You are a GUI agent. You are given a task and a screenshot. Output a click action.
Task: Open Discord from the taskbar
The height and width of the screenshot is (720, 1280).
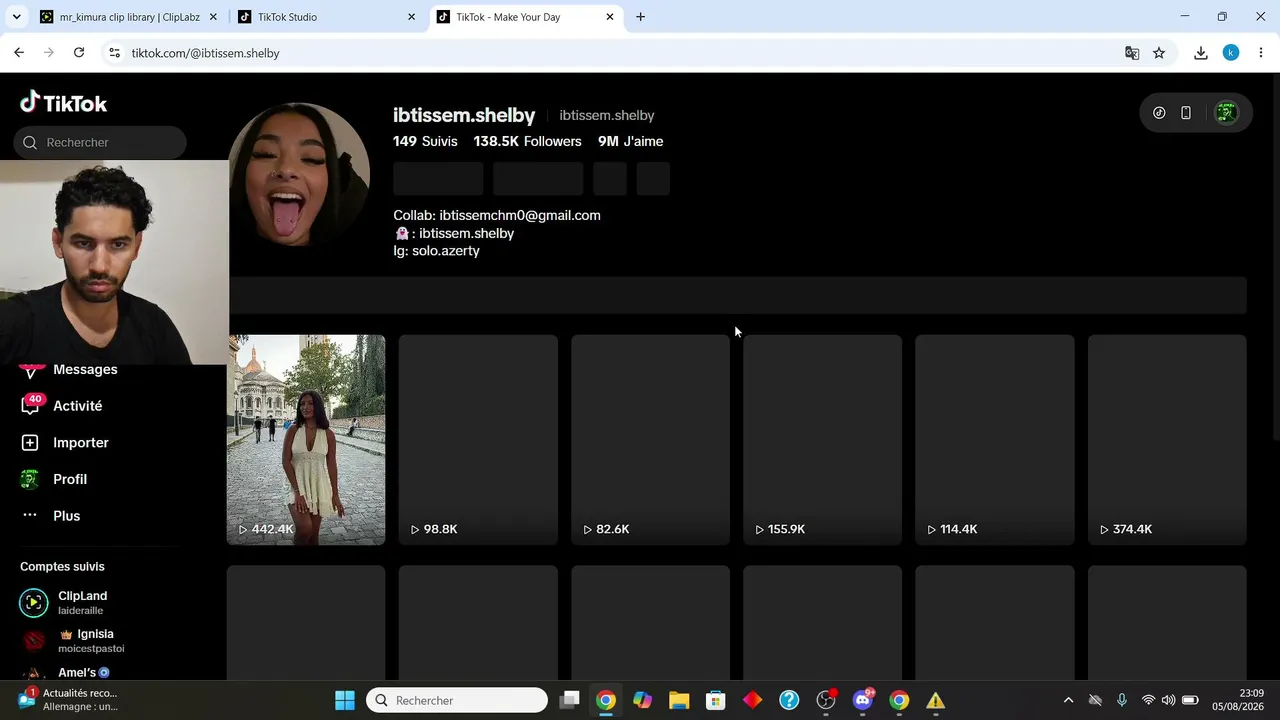[863, 700]
